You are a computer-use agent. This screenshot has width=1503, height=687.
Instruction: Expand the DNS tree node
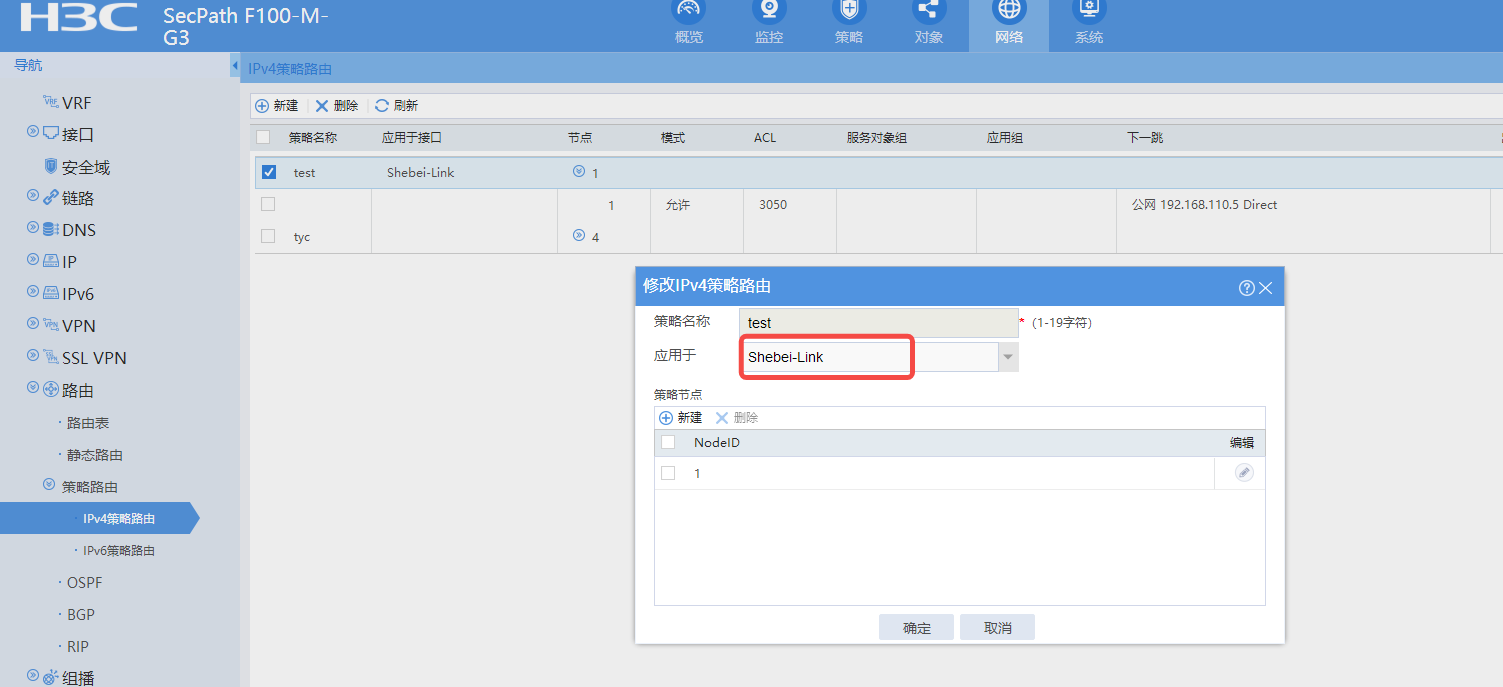point(33,228)
